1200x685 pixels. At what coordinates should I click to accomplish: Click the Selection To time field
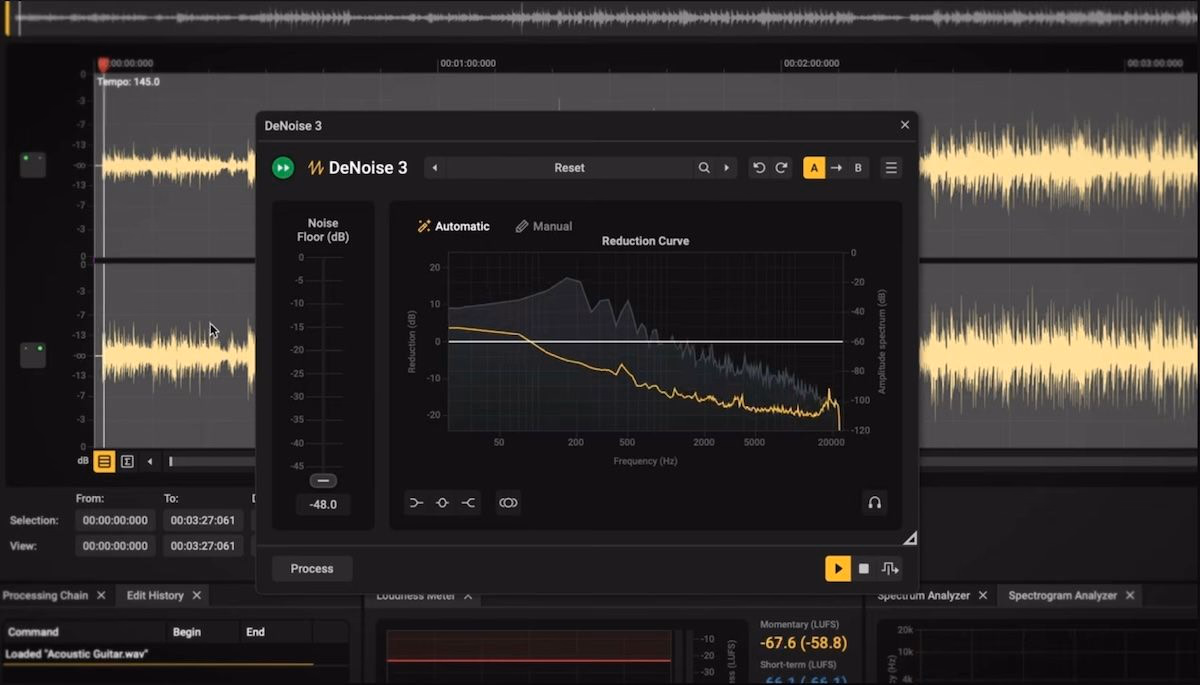click(x=203, y=520)
